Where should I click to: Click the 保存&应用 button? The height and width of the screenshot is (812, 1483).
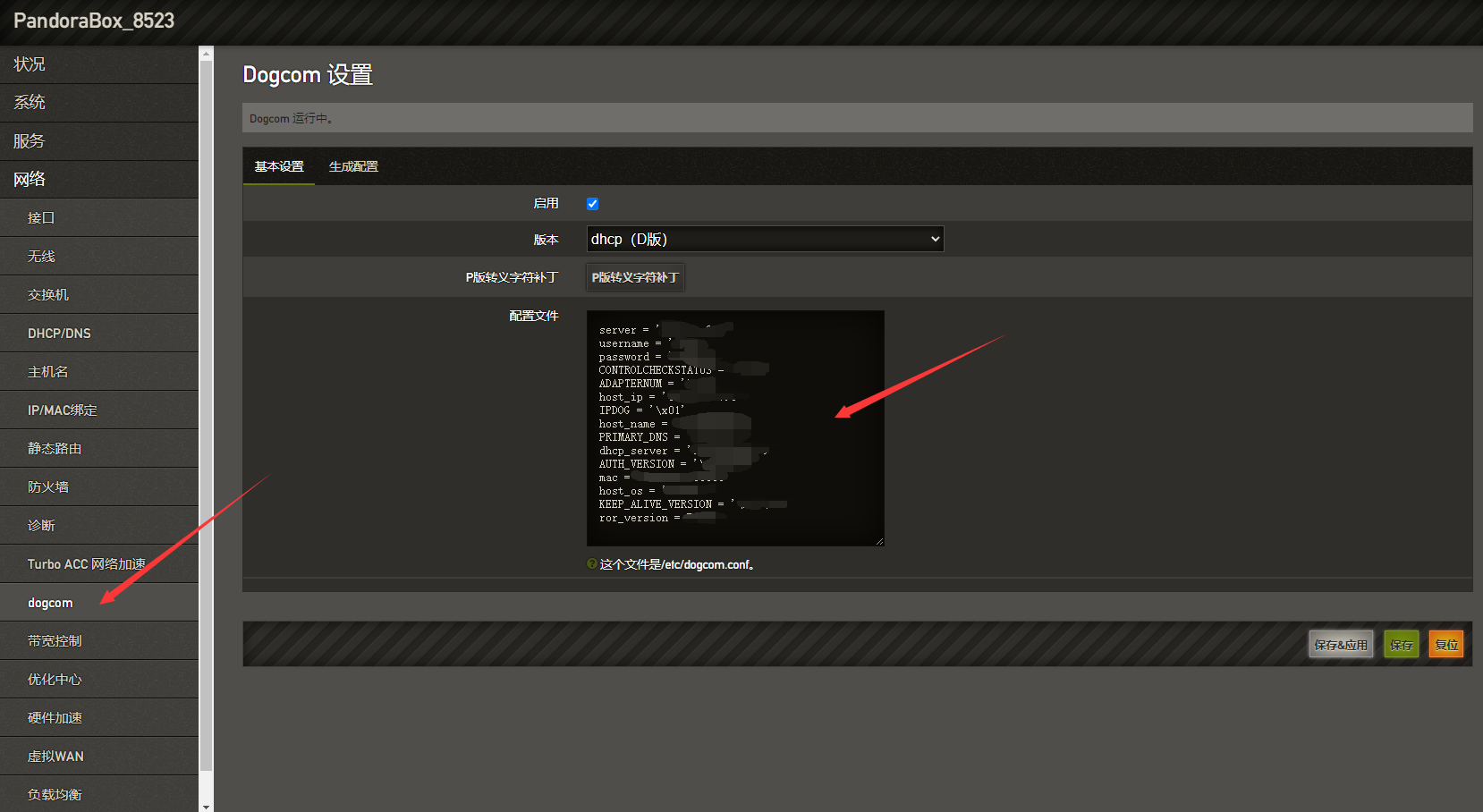pos(1341,645)
